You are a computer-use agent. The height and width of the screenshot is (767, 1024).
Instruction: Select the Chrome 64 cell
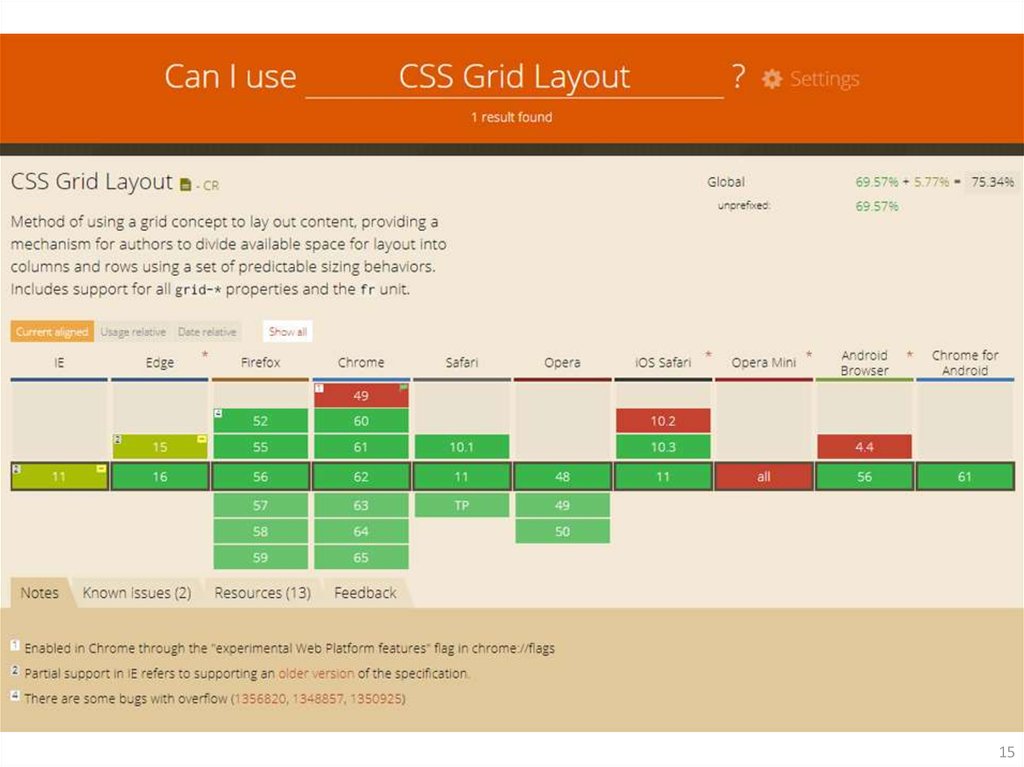pos(361,531)
